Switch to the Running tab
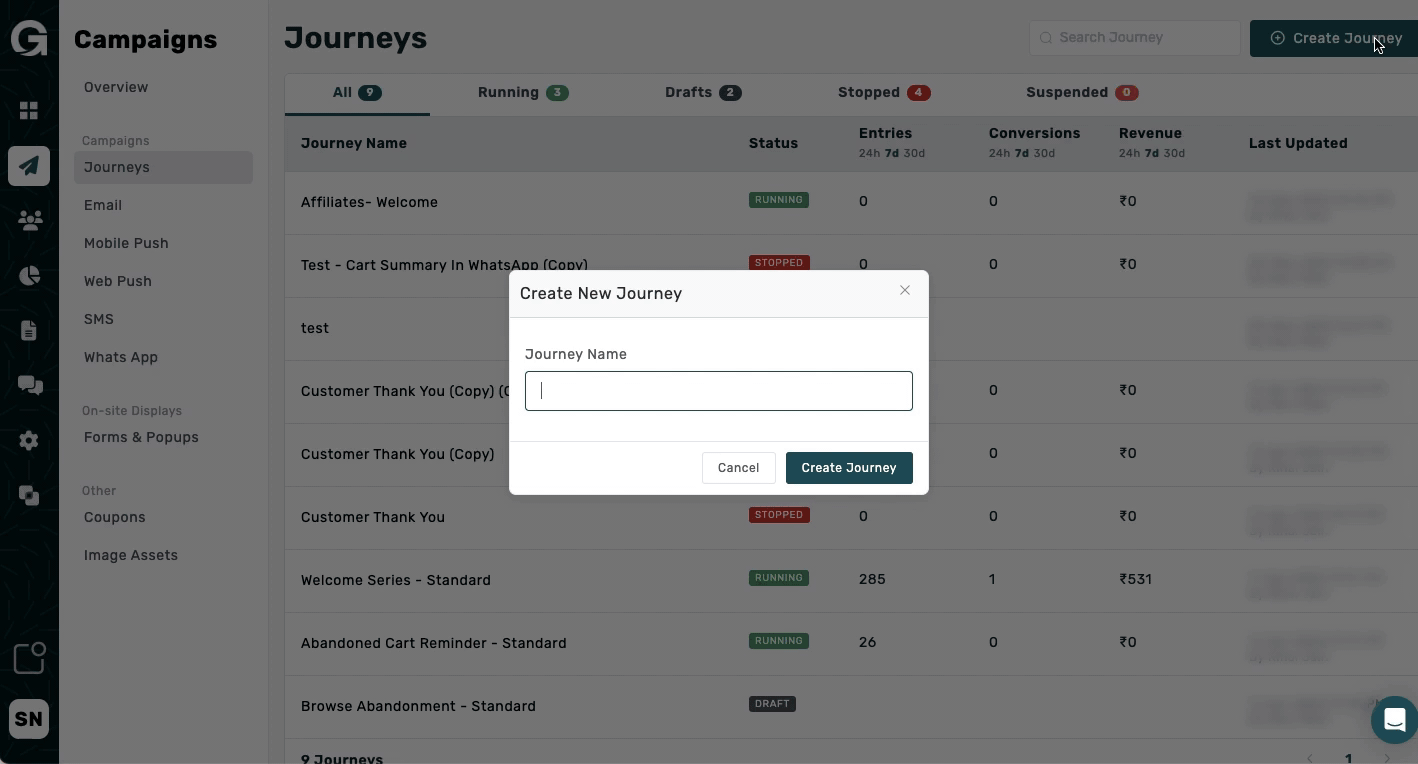 (522, 93)
